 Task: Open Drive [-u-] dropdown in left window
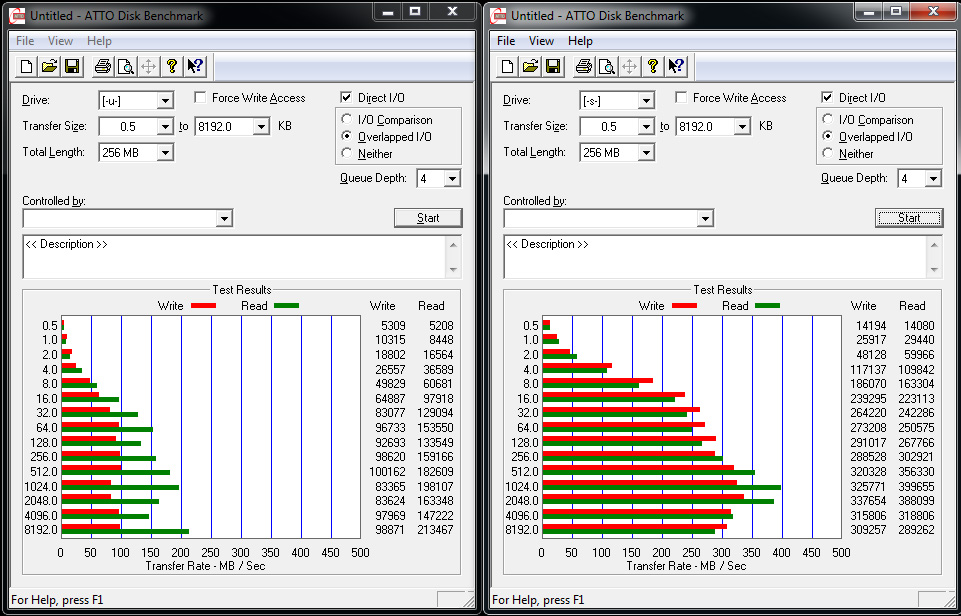(x=165, y=101)
